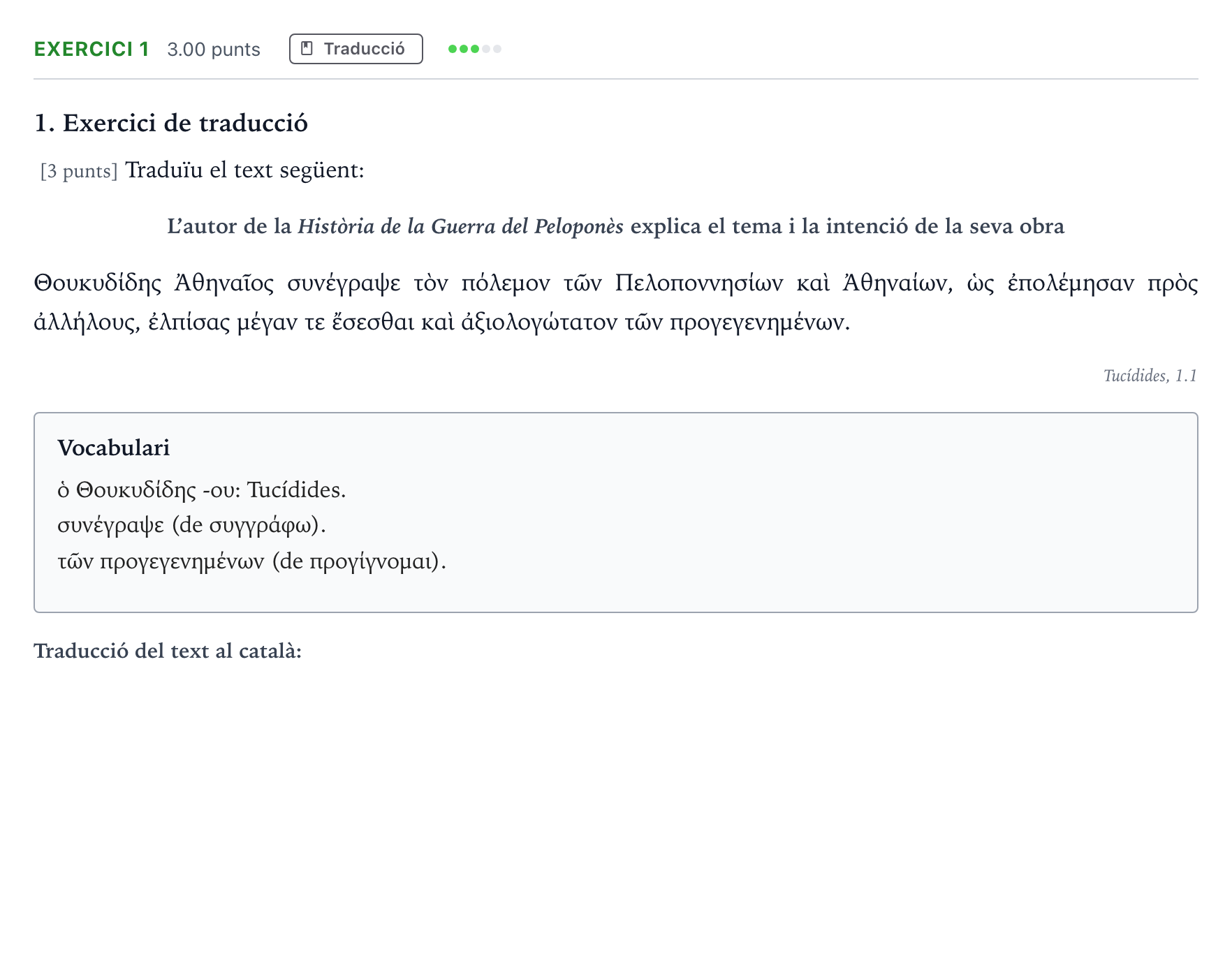The height and width of the screenshot is (972, 1232).
Task: Click the Traducció tag button
Action: 355,49
